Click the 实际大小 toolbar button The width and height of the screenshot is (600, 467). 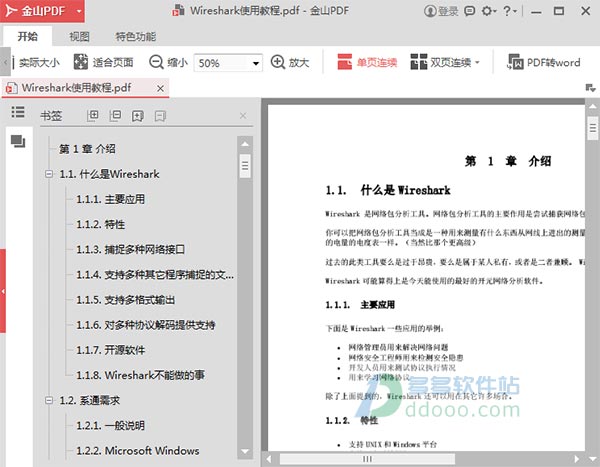[37, 62]
